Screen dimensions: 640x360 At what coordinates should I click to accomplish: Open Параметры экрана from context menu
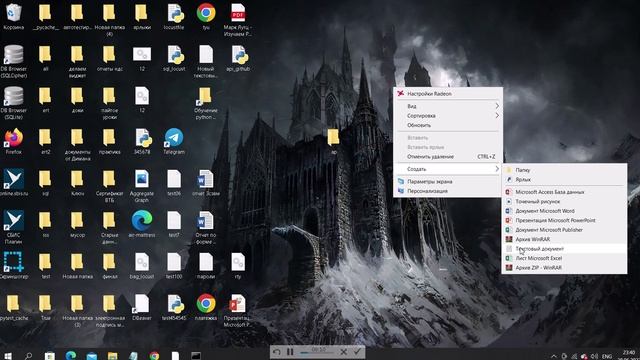[448, 182]
